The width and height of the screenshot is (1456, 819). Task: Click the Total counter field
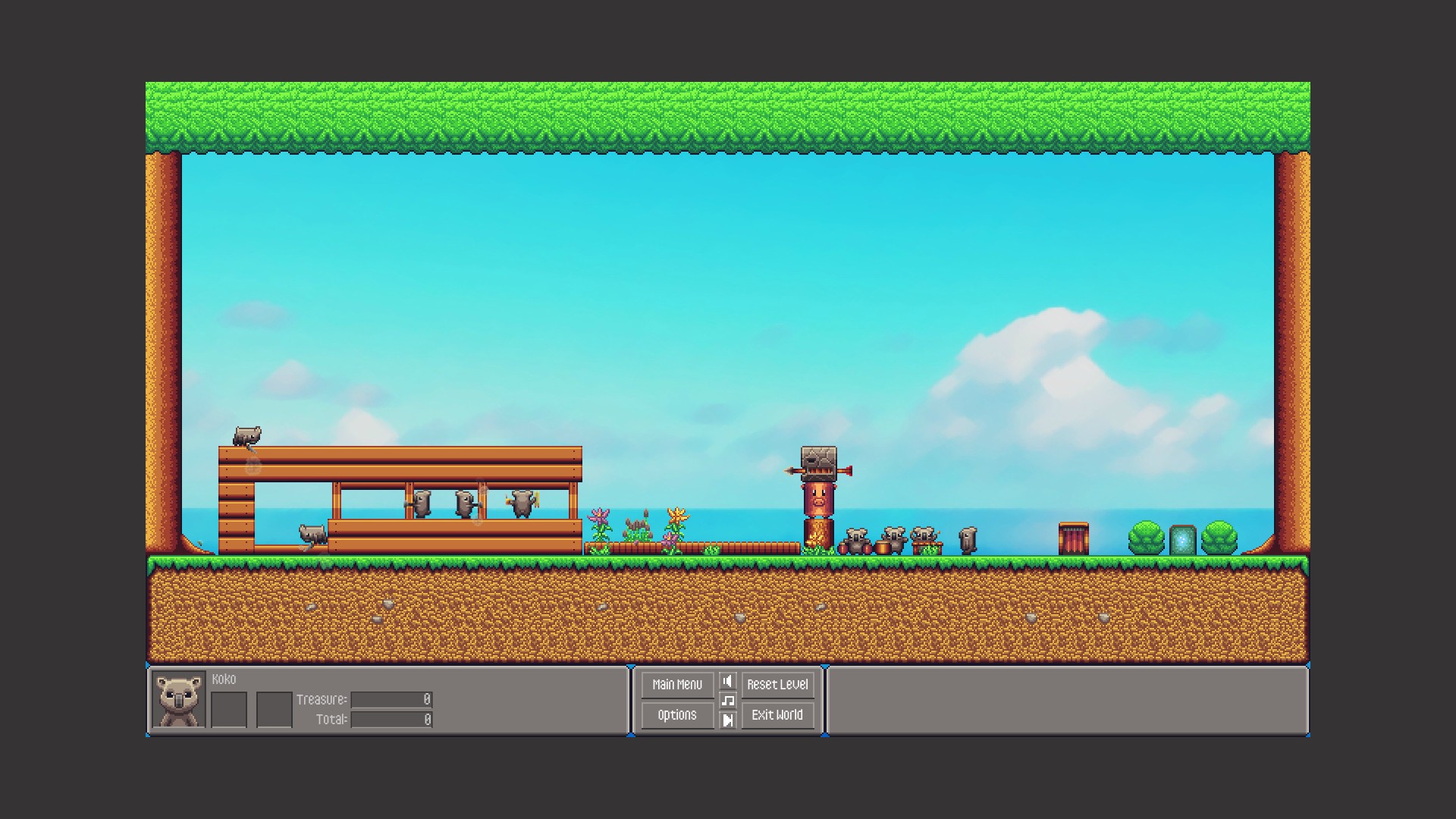tap(391, 720)
